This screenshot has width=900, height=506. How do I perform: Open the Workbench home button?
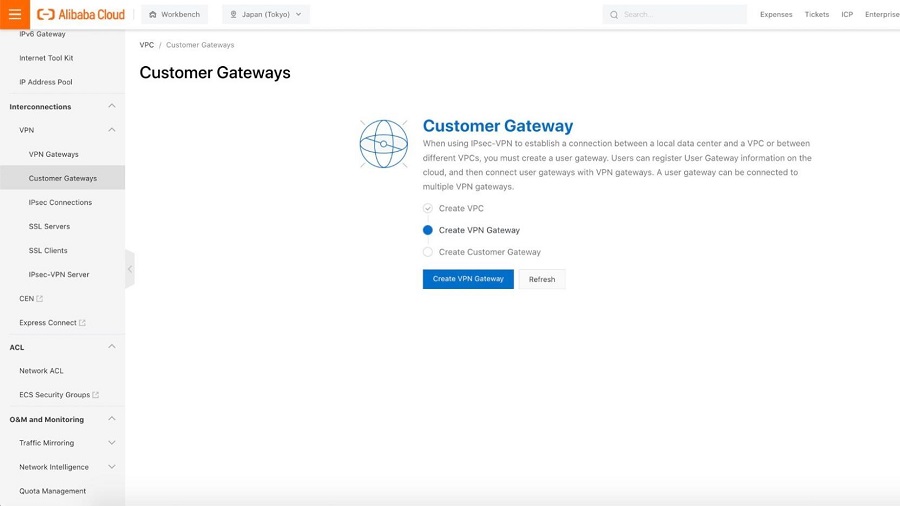point(174,14)
